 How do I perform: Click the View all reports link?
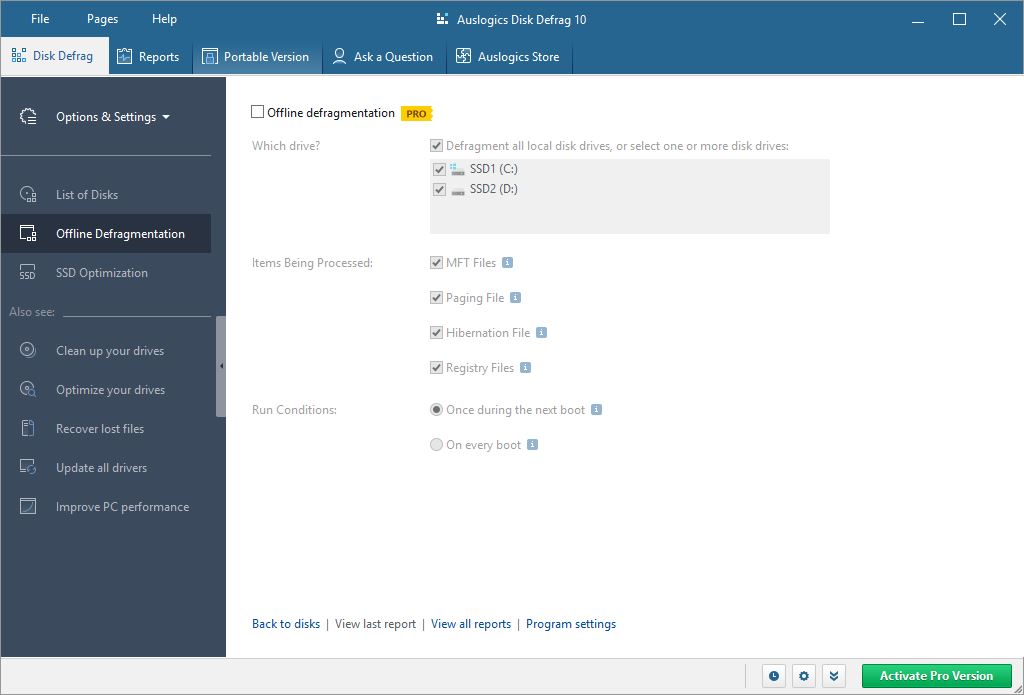tap(471, 624)
